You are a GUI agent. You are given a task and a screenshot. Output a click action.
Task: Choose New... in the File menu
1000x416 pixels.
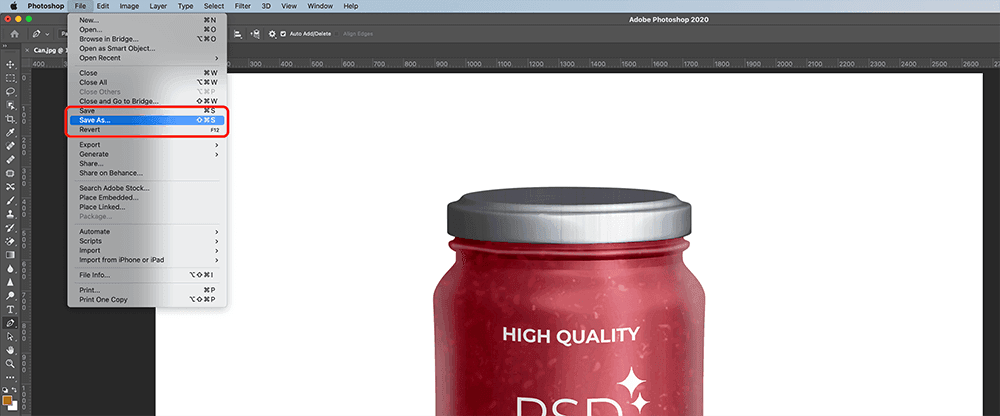coord(147,20)
